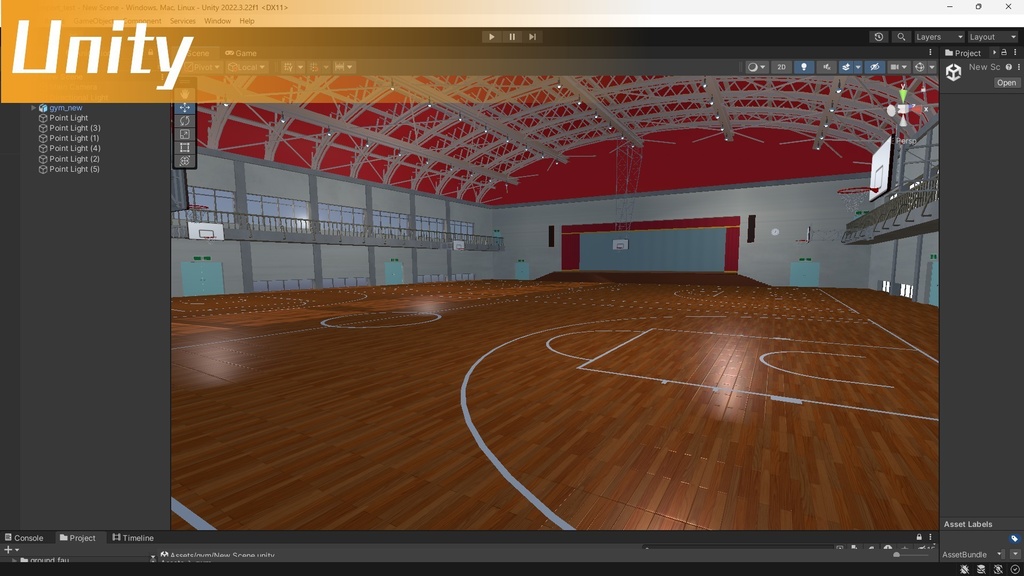Click the Open button in Inspector
This screenshot has width=1024, height=576.
point(1006,83)
